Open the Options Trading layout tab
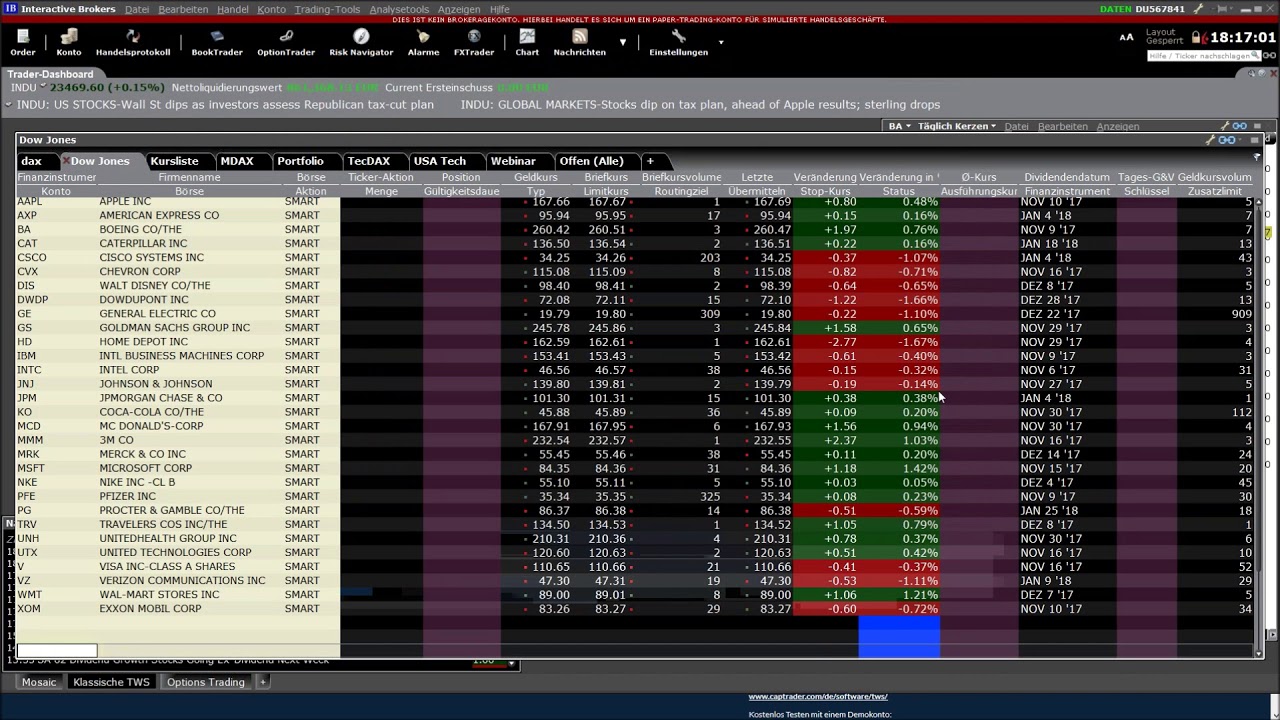The width and height of the screenshot is (1280, 720). click(x=206, y=682)
